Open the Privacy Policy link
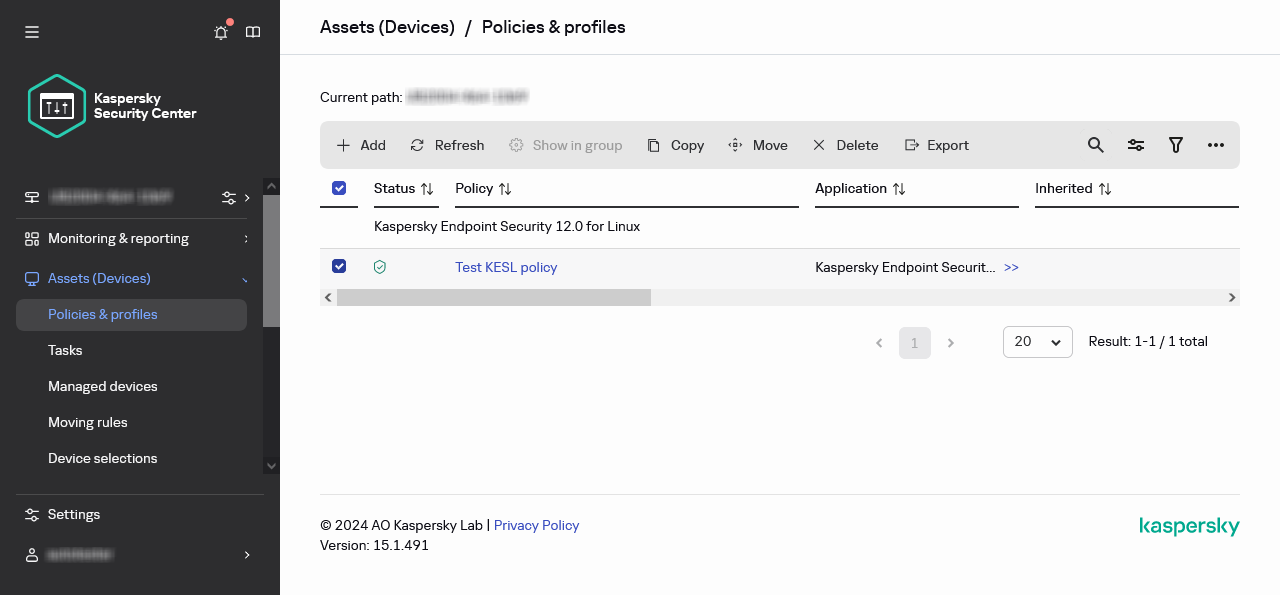Image resolution: width=1280 pixels, height=595 pixels. pos(536,525)
